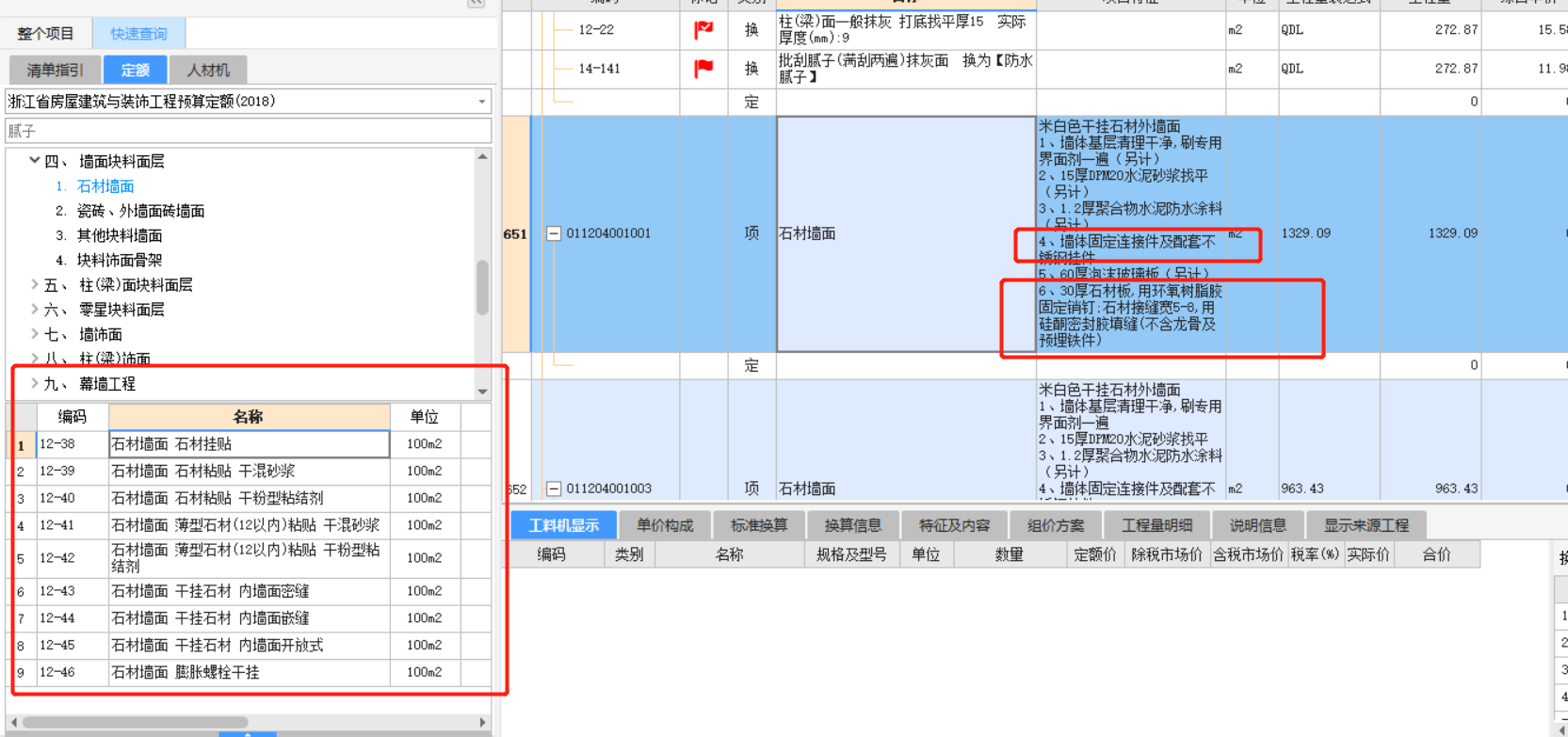Screen dimensions: 1568x737
Task: Click the 规格及型号 column header
Action: click(x=852, y=555)
